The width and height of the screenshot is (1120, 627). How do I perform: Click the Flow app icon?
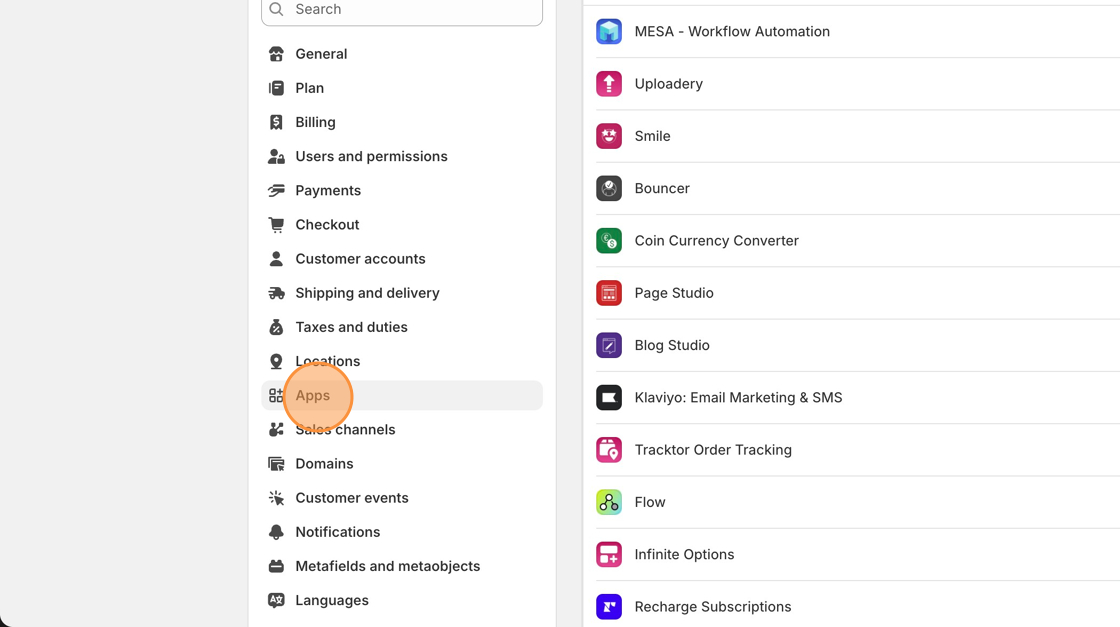pyautogui.click(x=609, y=502)
